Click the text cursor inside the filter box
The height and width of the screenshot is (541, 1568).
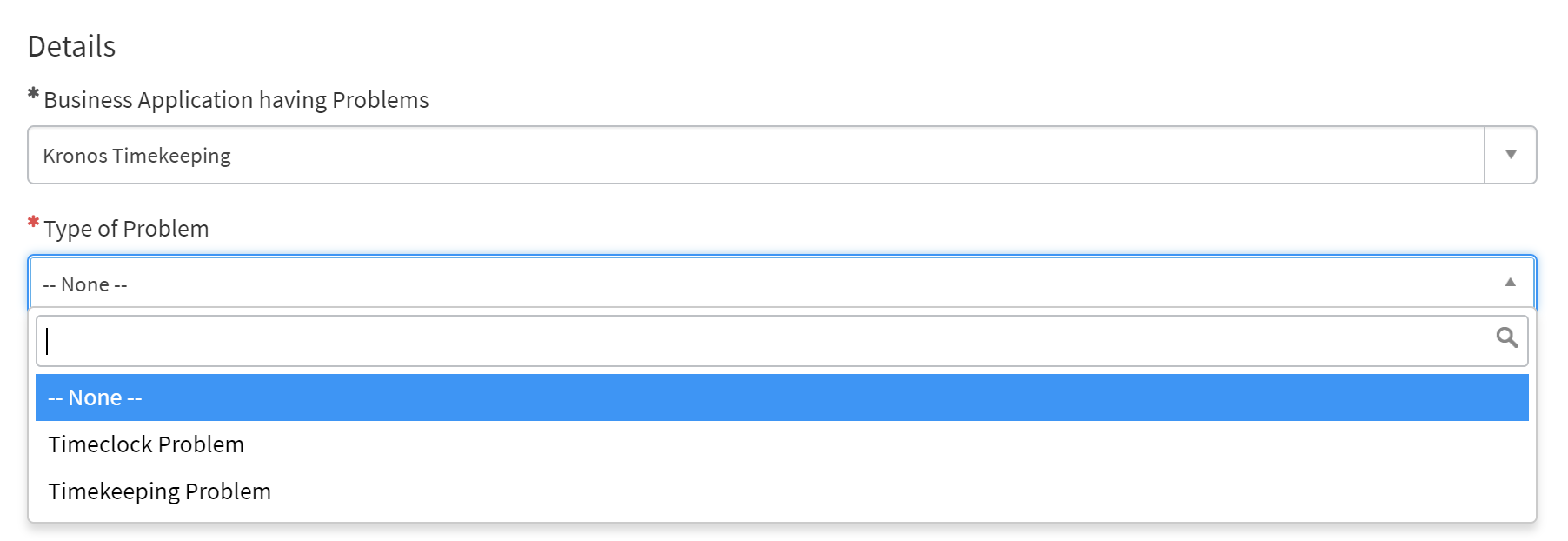click(48, 341)
